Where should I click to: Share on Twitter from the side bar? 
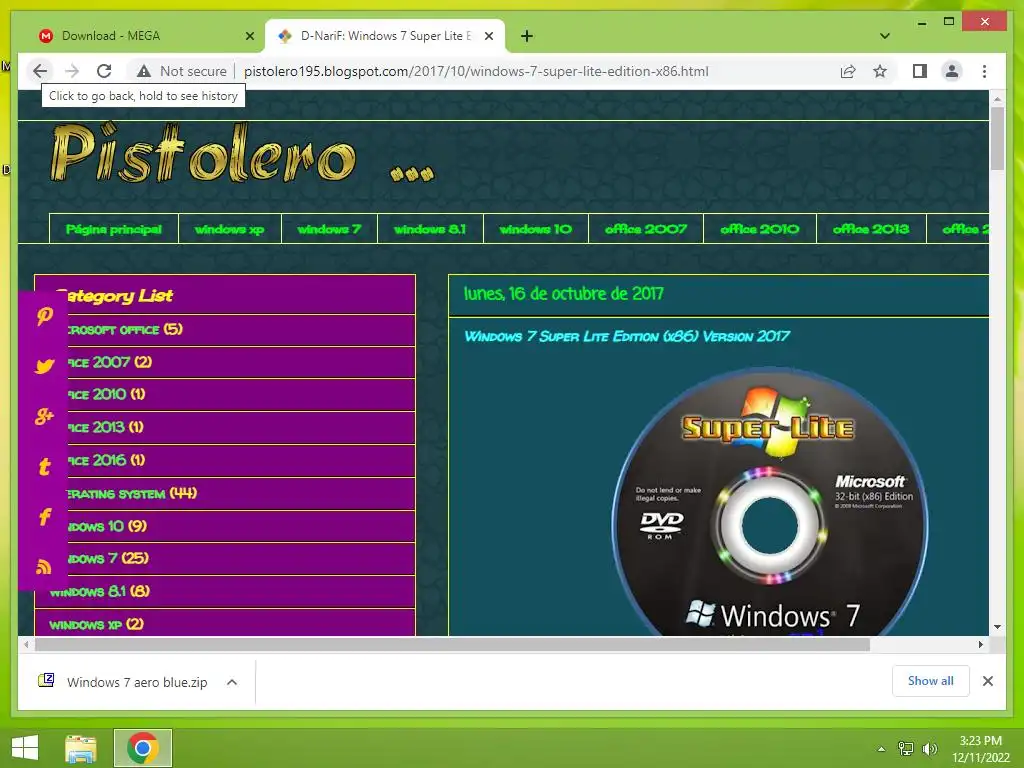tap(44, 366)
